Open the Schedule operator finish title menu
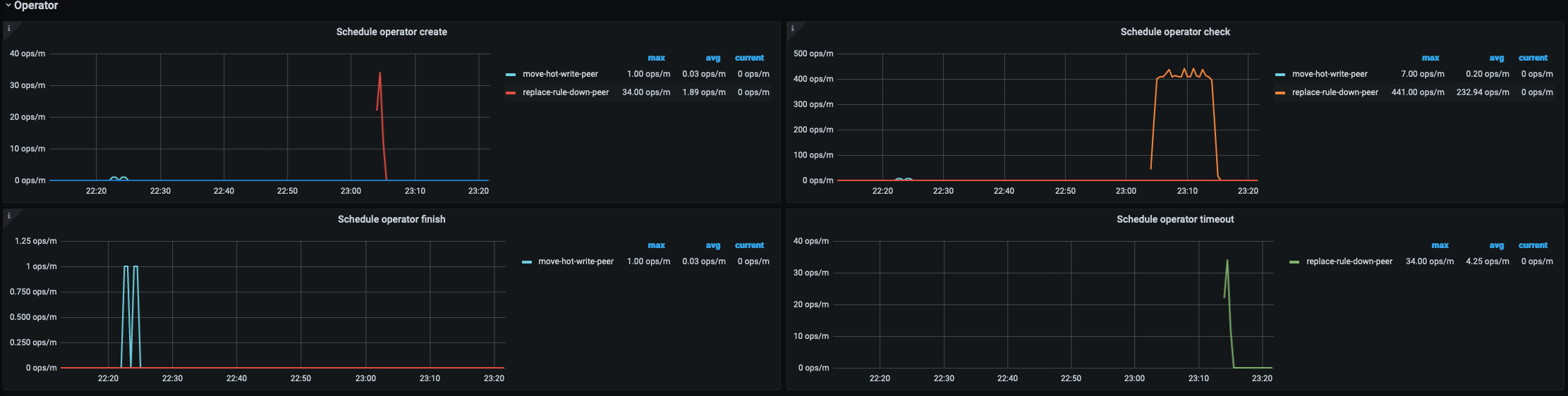 391,219
